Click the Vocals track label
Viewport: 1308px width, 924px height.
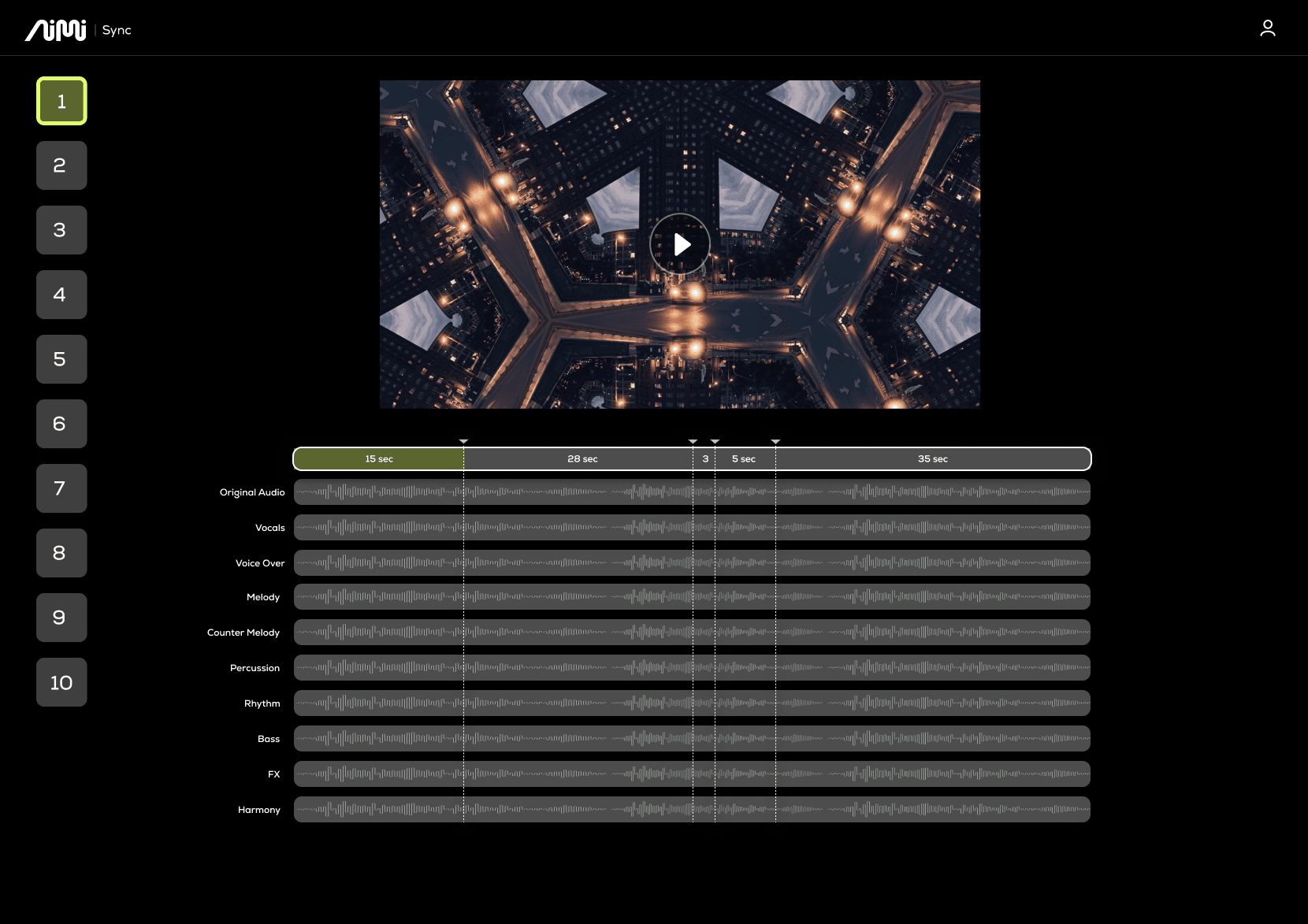pyautogui.click(x=270, y=528)
